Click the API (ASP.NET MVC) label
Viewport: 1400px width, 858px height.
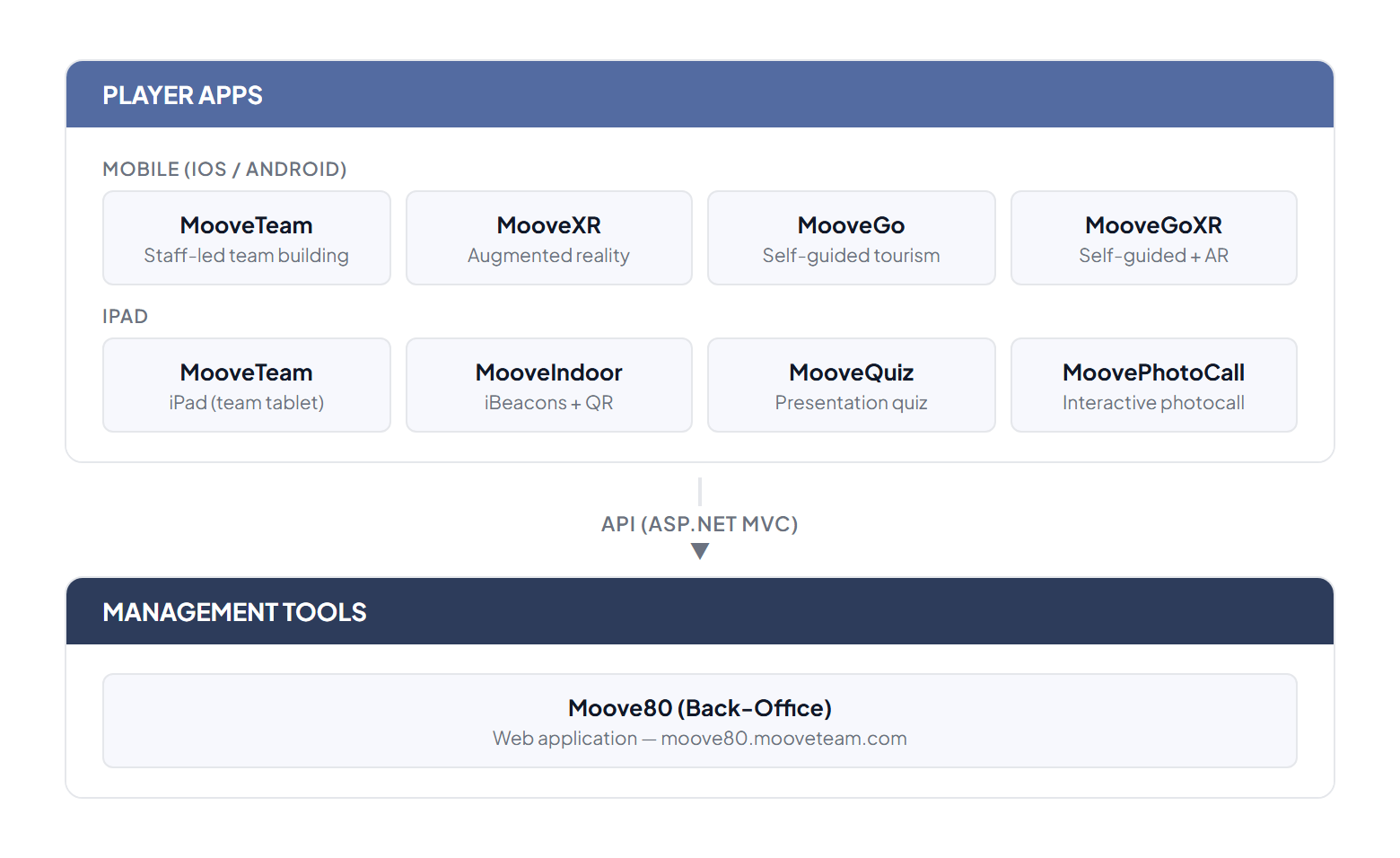[x=699, y=523]
